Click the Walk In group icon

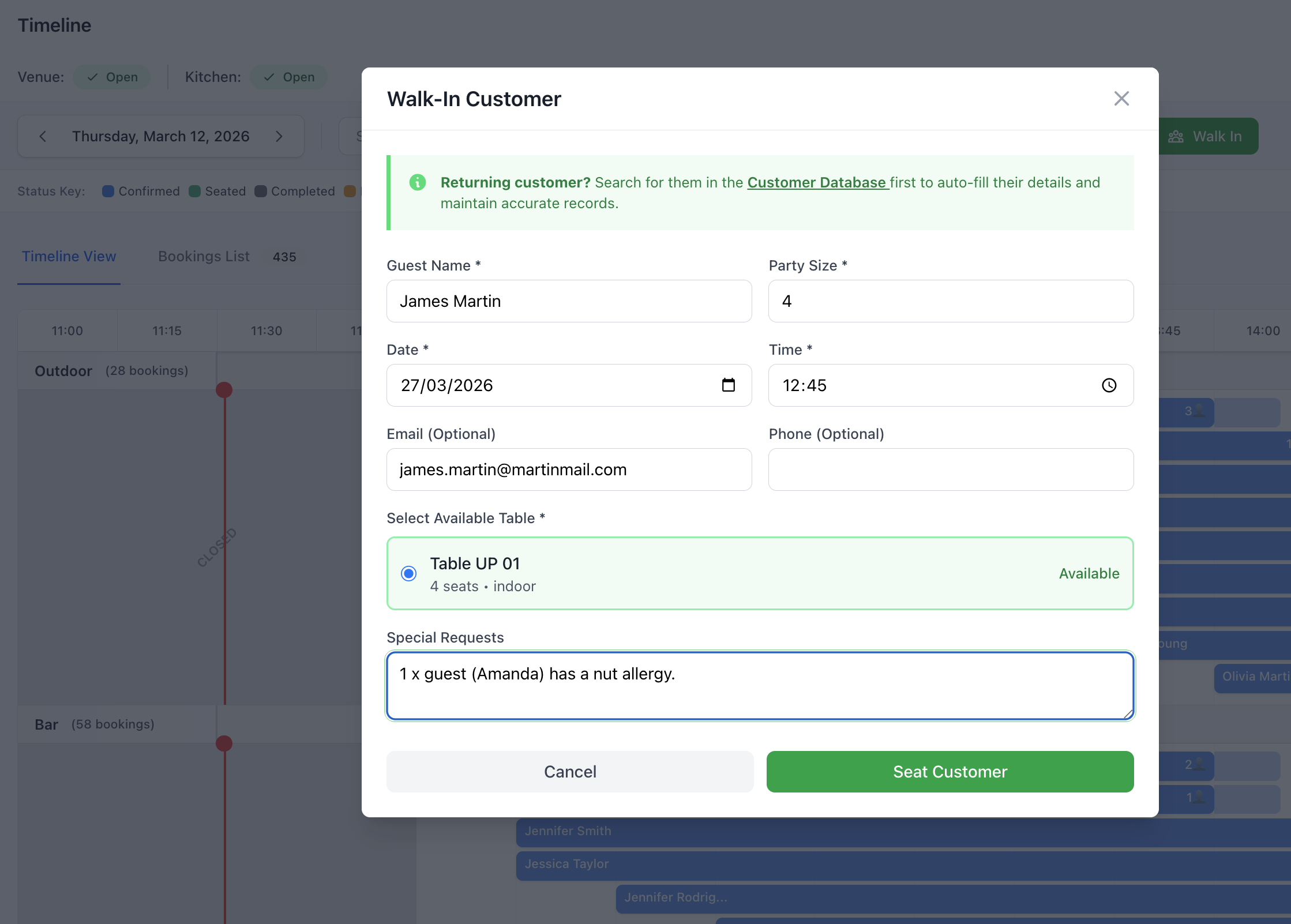pyautogui.click(x=1176, y=137)
